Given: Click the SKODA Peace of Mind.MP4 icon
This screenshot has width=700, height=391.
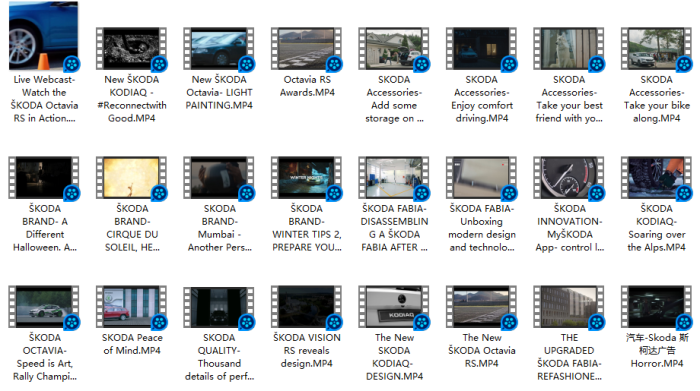Looking at the screenshot, I should tap(131, 307).
